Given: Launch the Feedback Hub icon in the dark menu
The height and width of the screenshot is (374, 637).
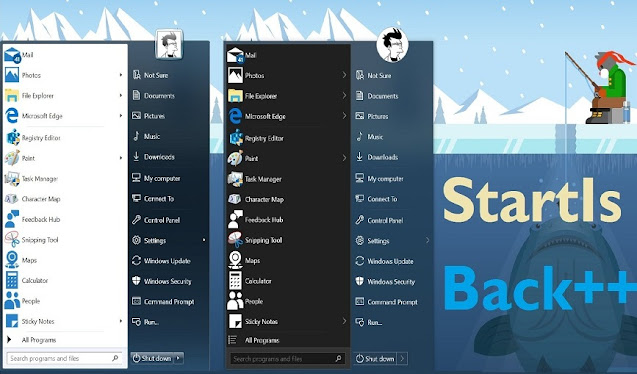Looking at the screenshot, I should (x=235, y=219).
